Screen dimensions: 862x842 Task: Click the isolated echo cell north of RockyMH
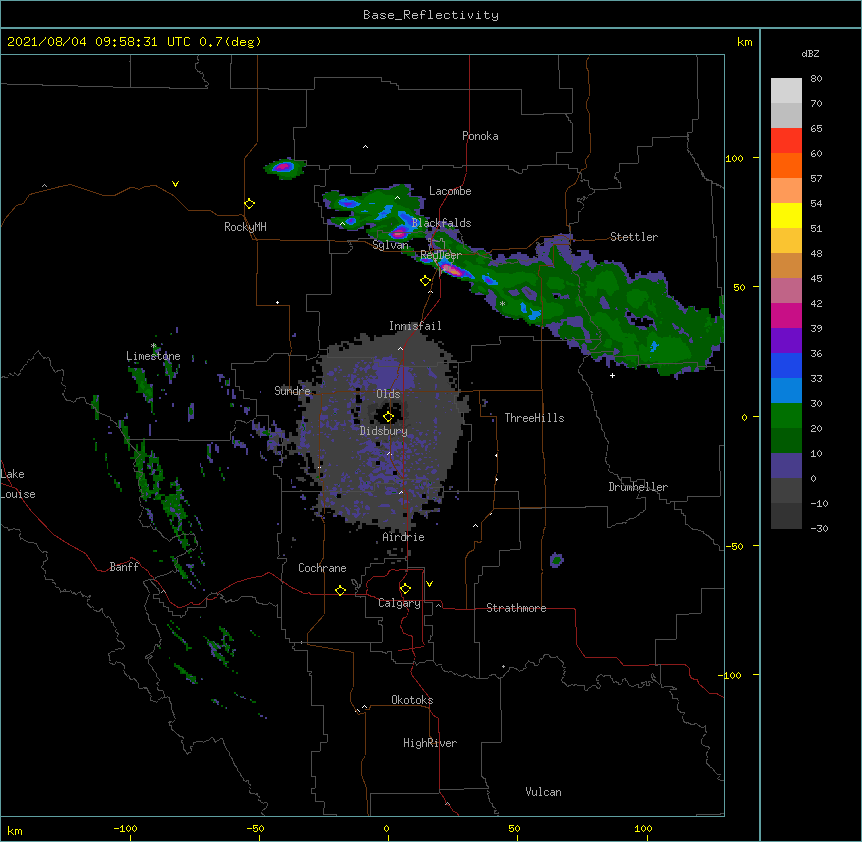pyautogui.click(x=284, y=167)
